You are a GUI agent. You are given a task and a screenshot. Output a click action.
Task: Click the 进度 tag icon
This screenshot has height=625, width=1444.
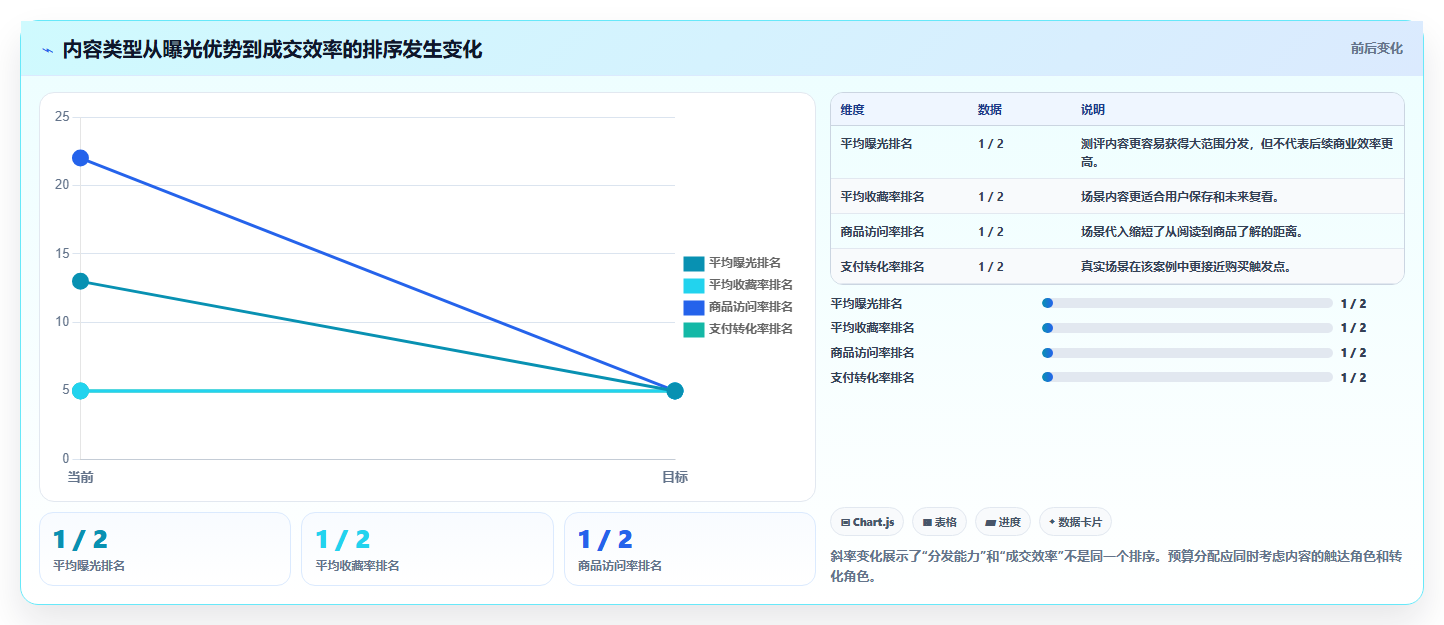coord(990,522)
